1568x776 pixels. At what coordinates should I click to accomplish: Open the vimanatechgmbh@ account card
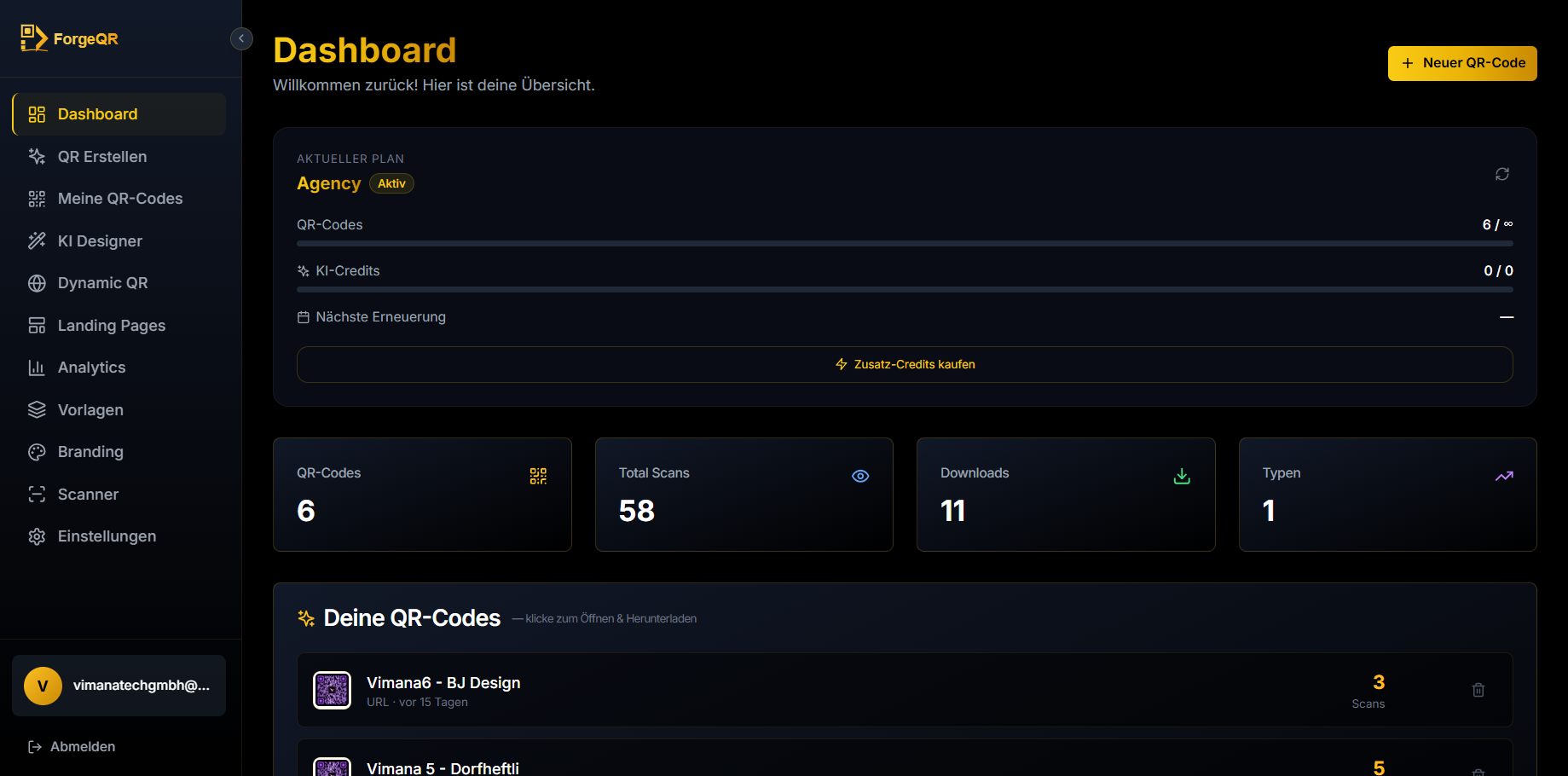tap(119, 686)
